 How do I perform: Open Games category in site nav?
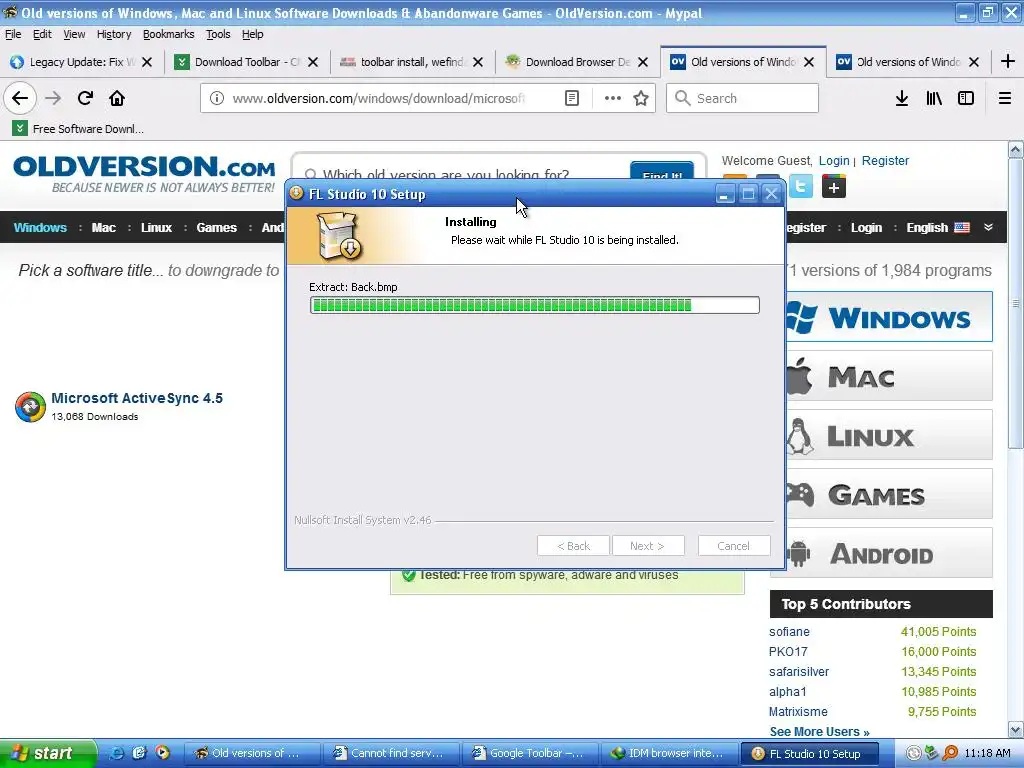tap(216, 227)
